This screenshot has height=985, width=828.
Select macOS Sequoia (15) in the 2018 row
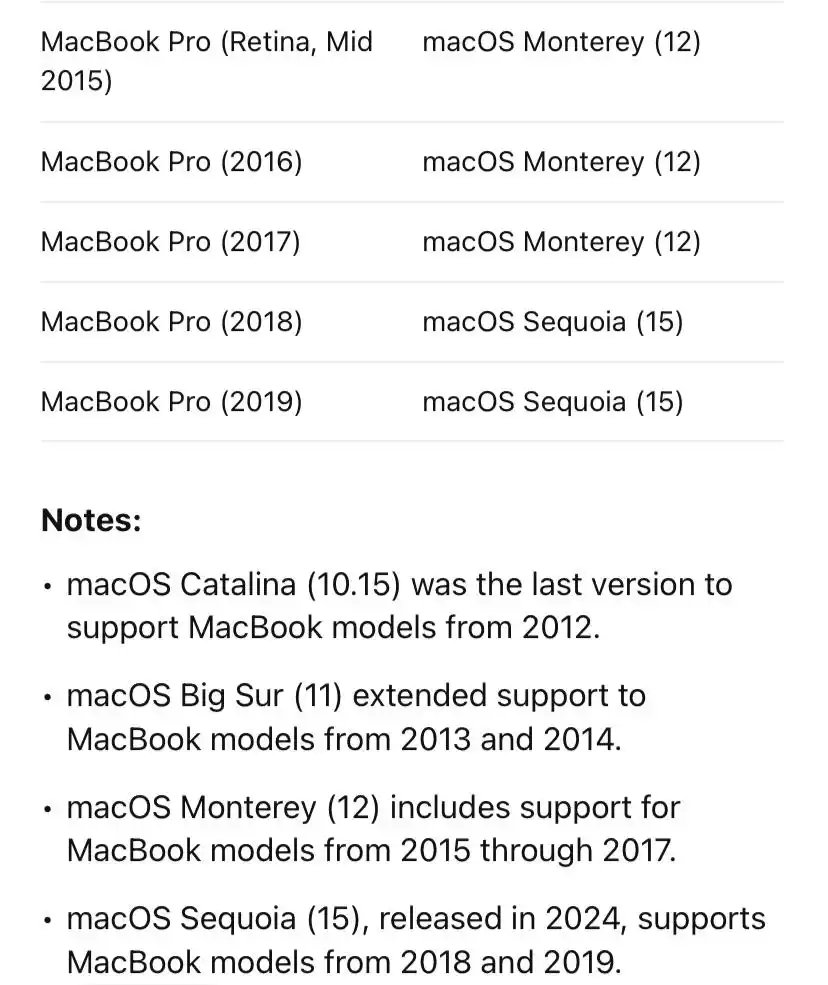coord(553,322)
